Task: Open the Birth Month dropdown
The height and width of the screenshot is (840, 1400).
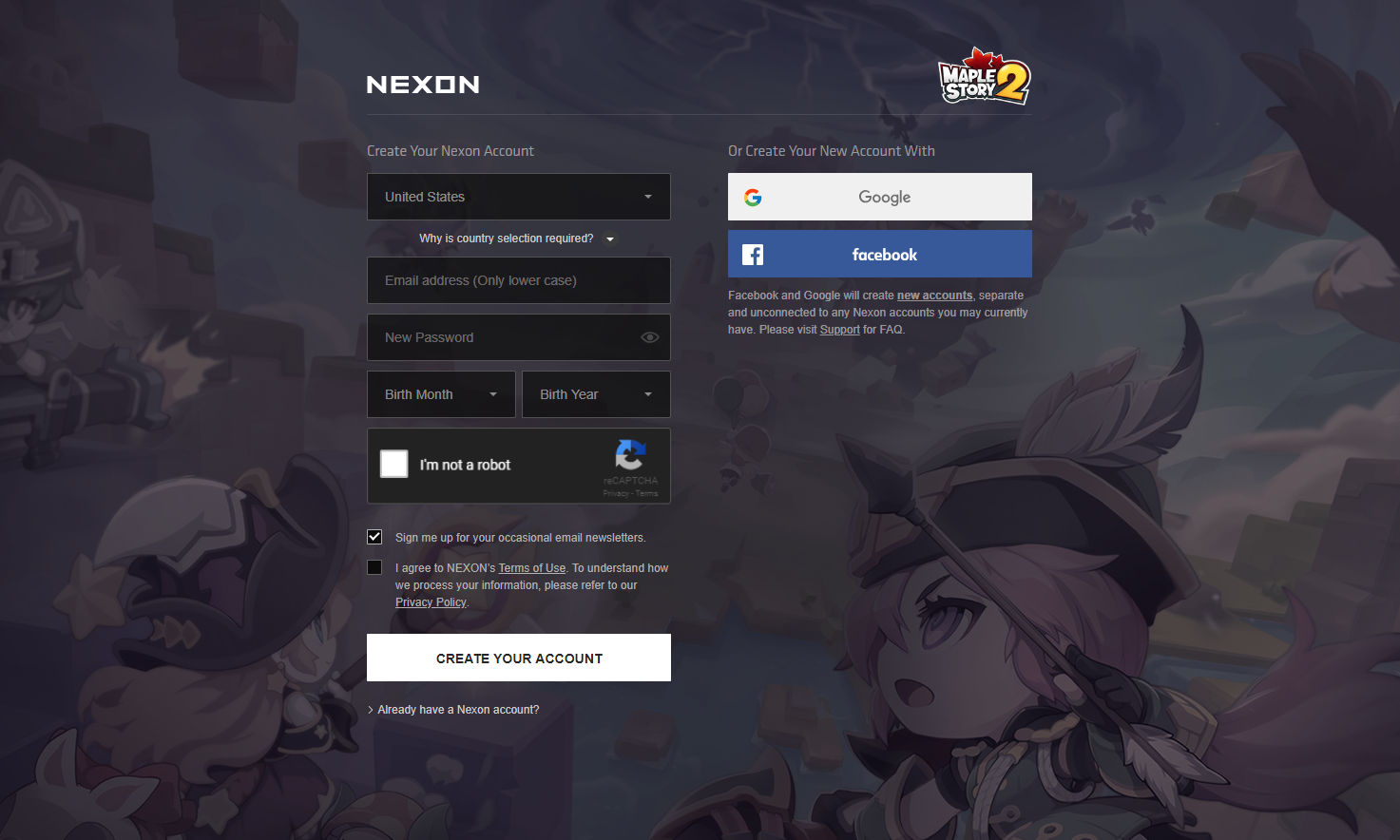Action: click(441, 394)
